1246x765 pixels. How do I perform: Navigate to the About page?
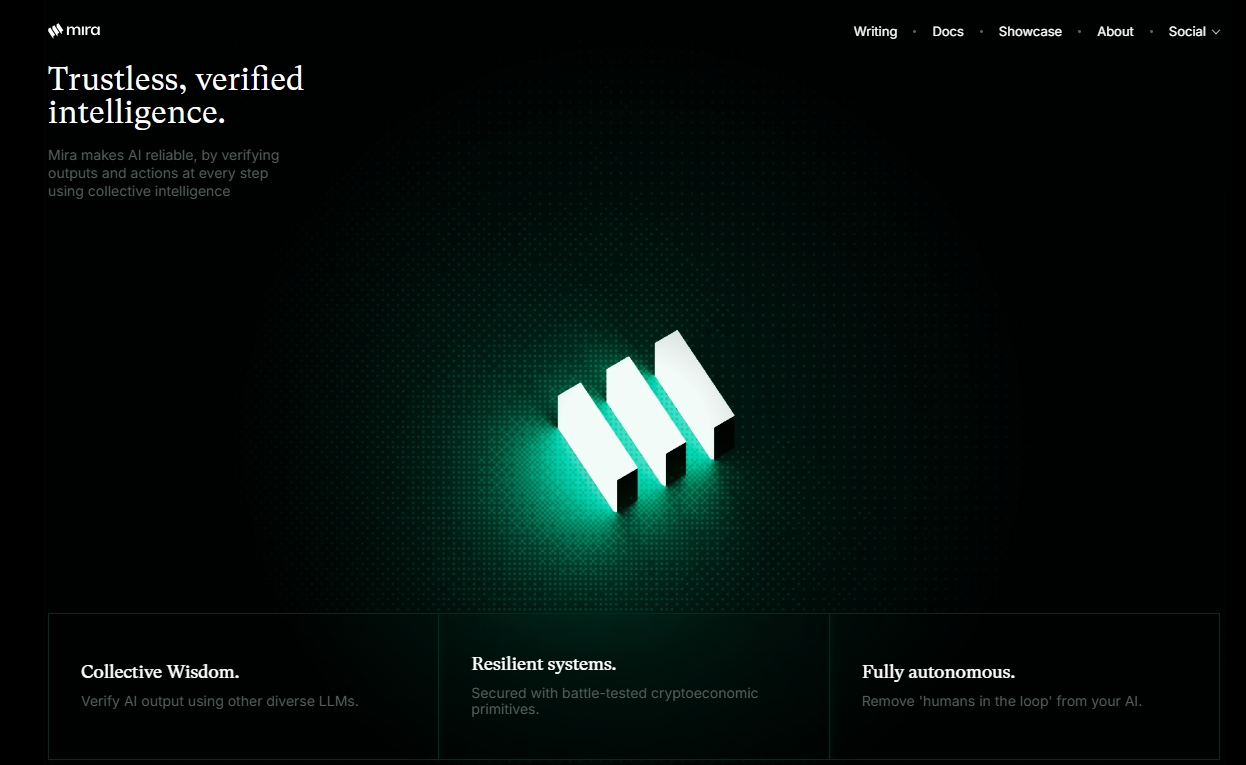click(1115, 32)
